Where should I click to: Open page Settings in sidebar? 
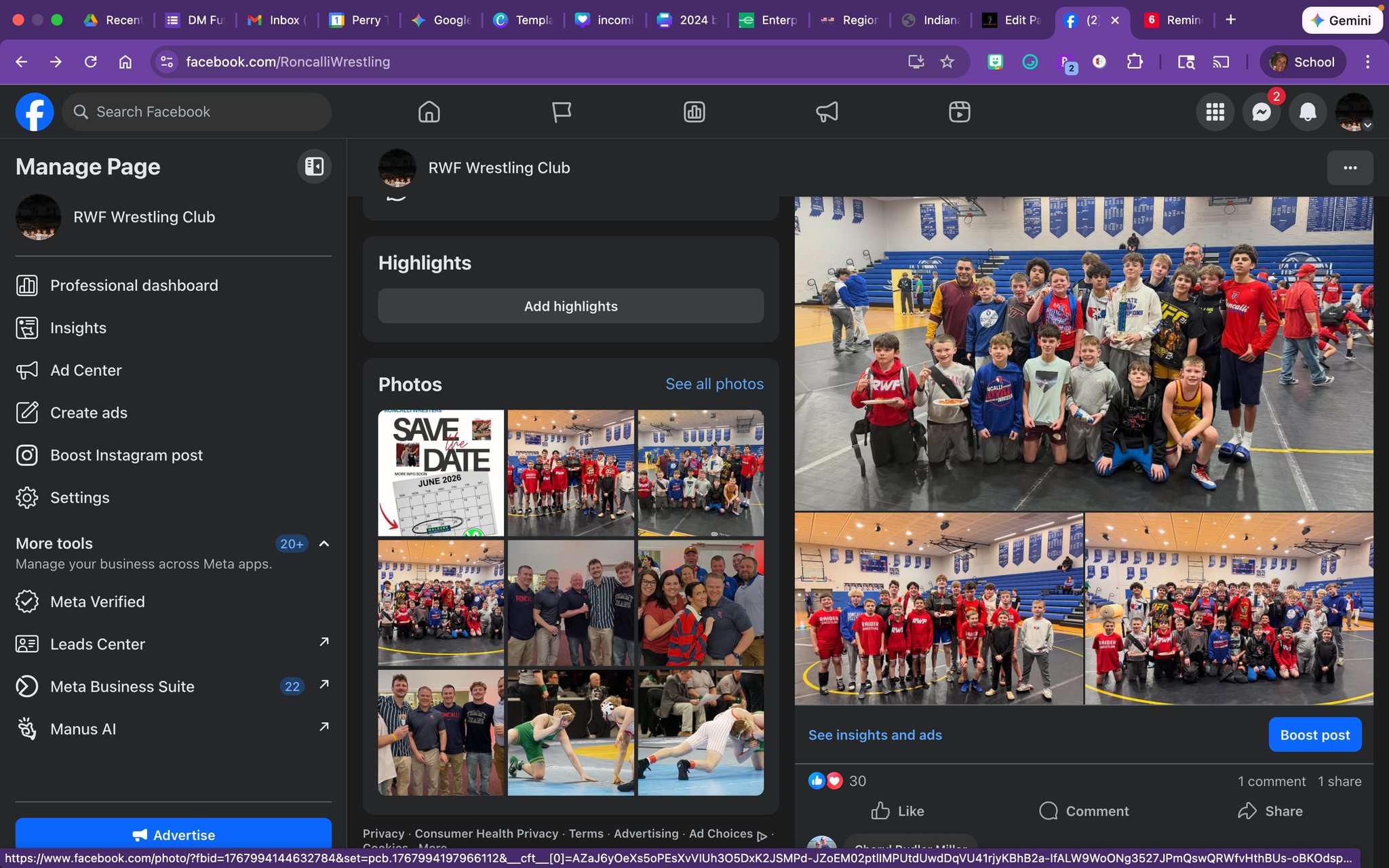(174, 498)
